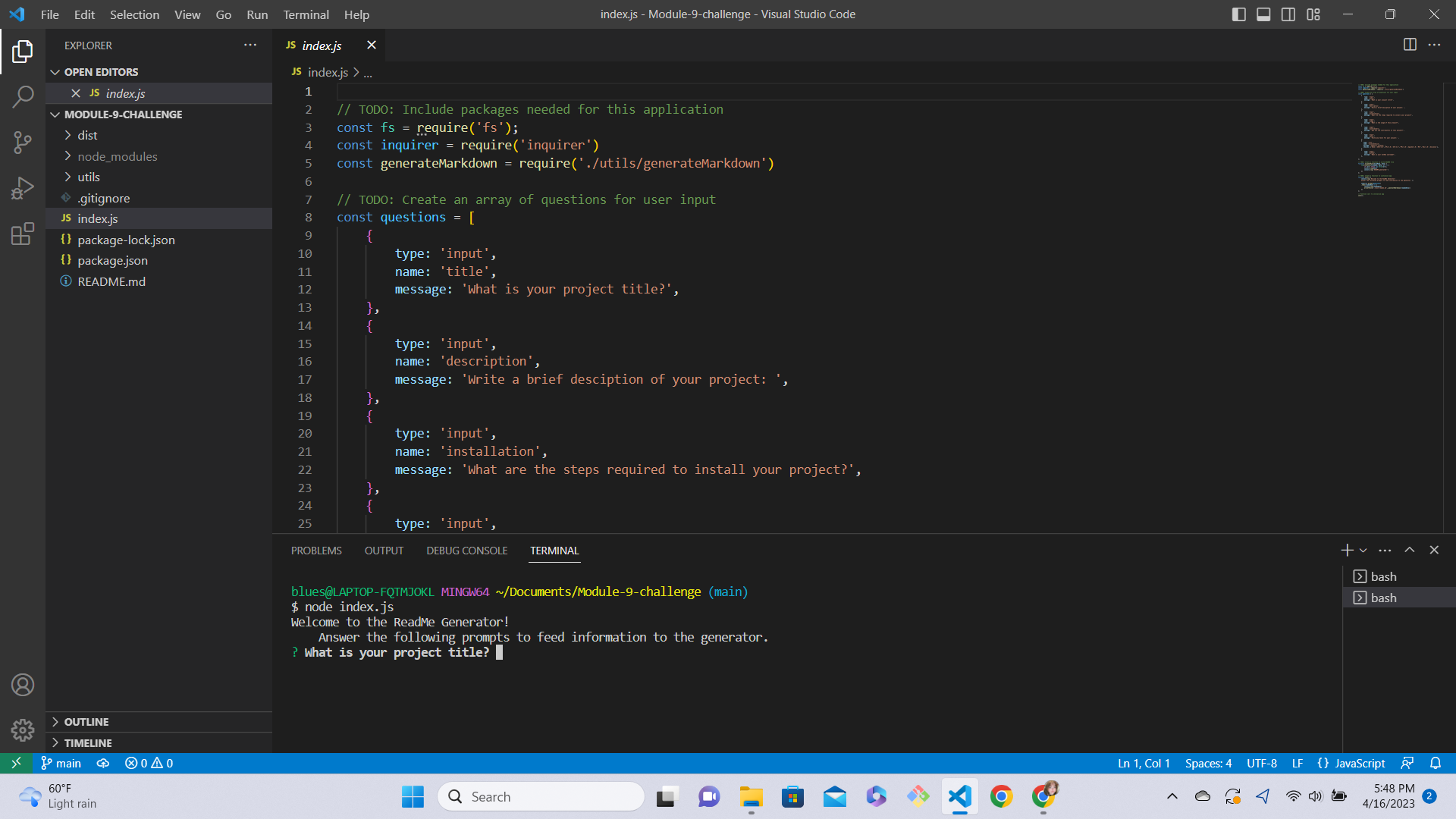
Task: Open the Search view
Action: point(22,97)
